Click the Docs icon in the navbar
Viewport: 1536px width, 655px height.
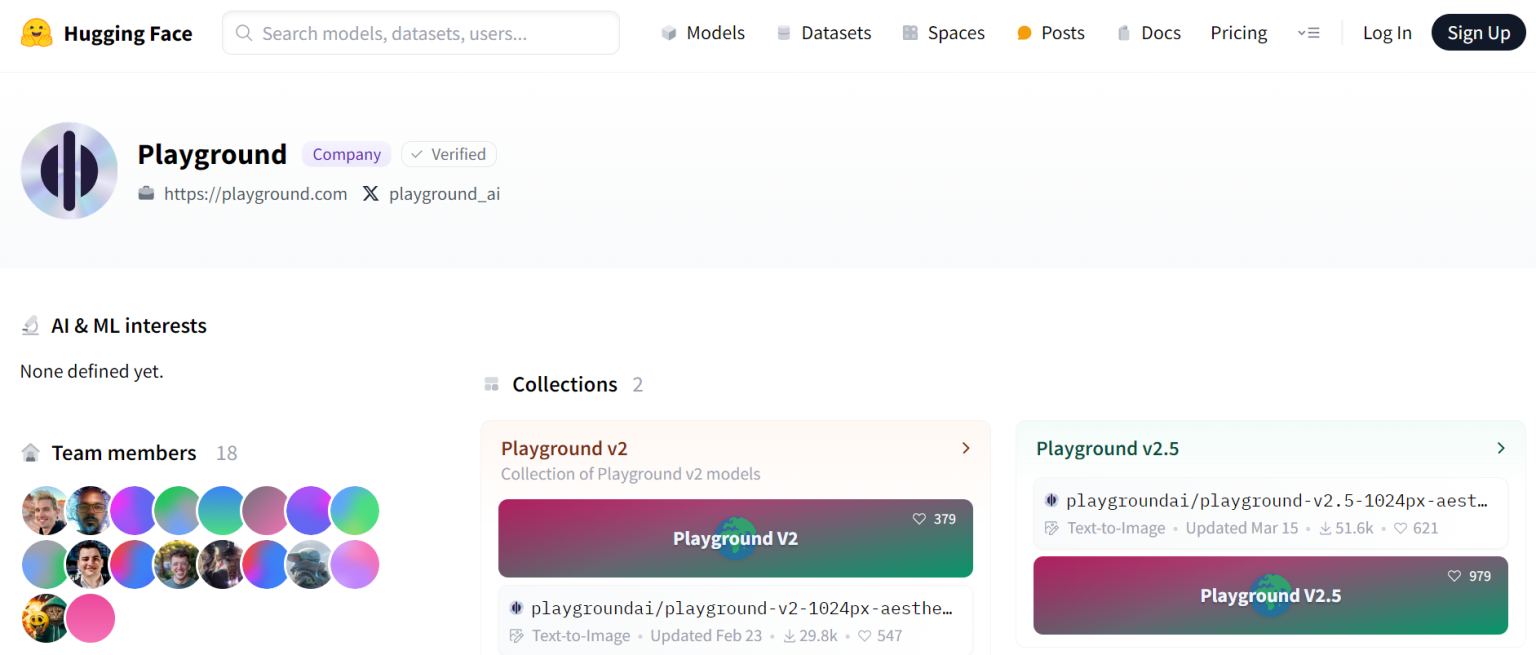tap(1122, 32)
